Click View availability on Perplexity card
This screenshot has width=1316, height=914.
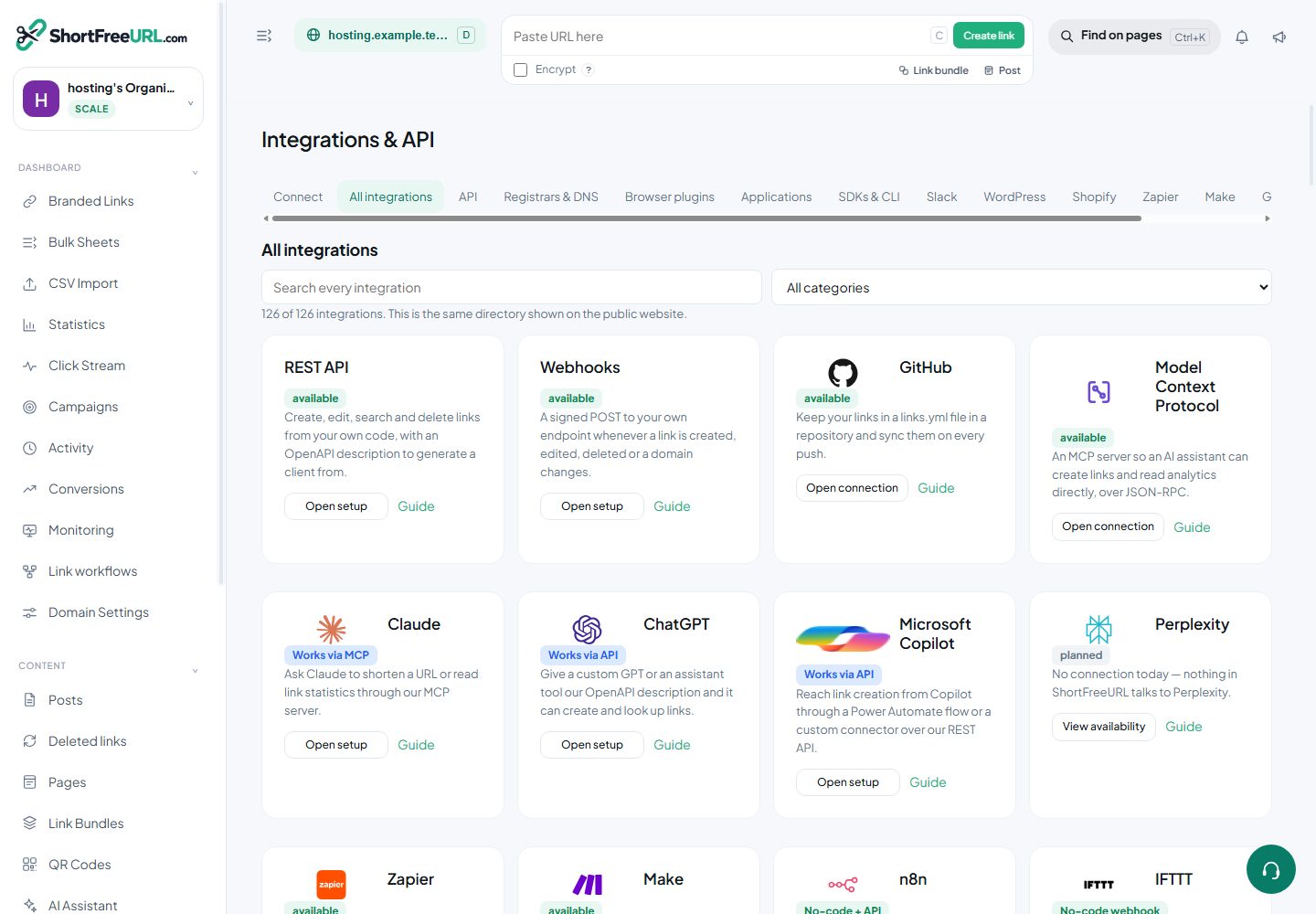tap(1104, 727)
